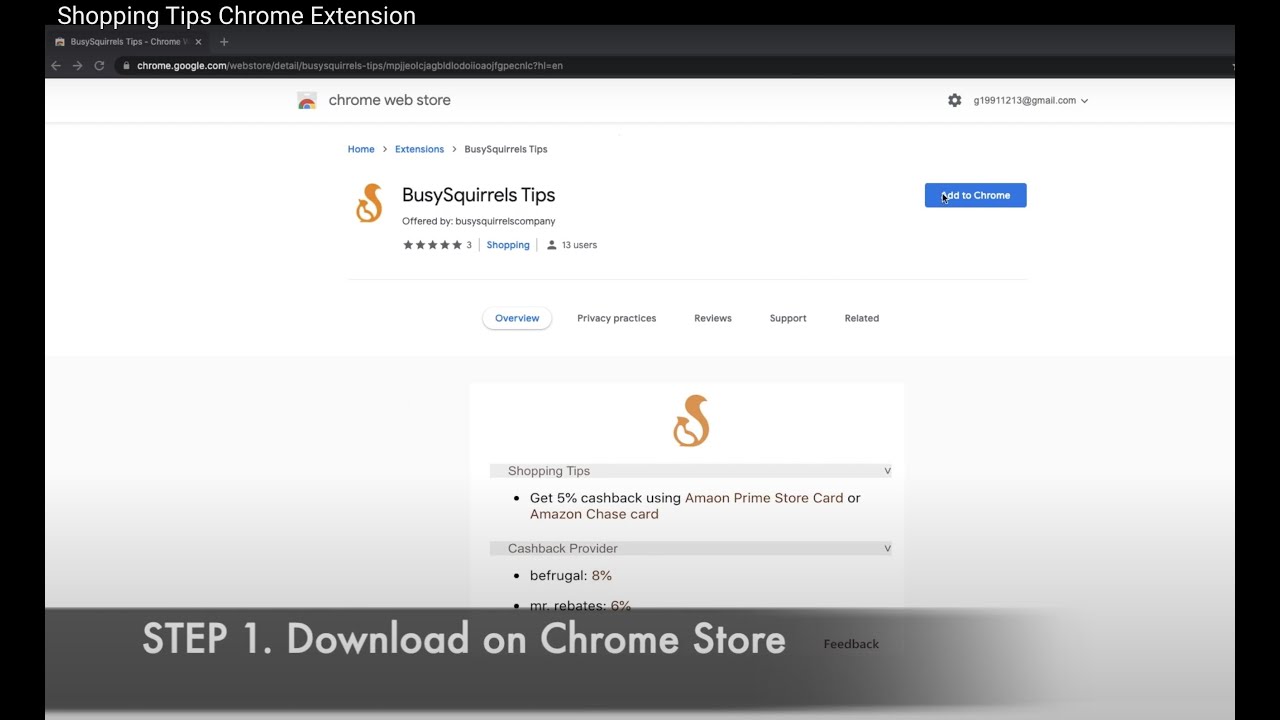This screenshot has width=1280, height=720.
Task: Open the settings gear icon
Action: click(954, 100)
